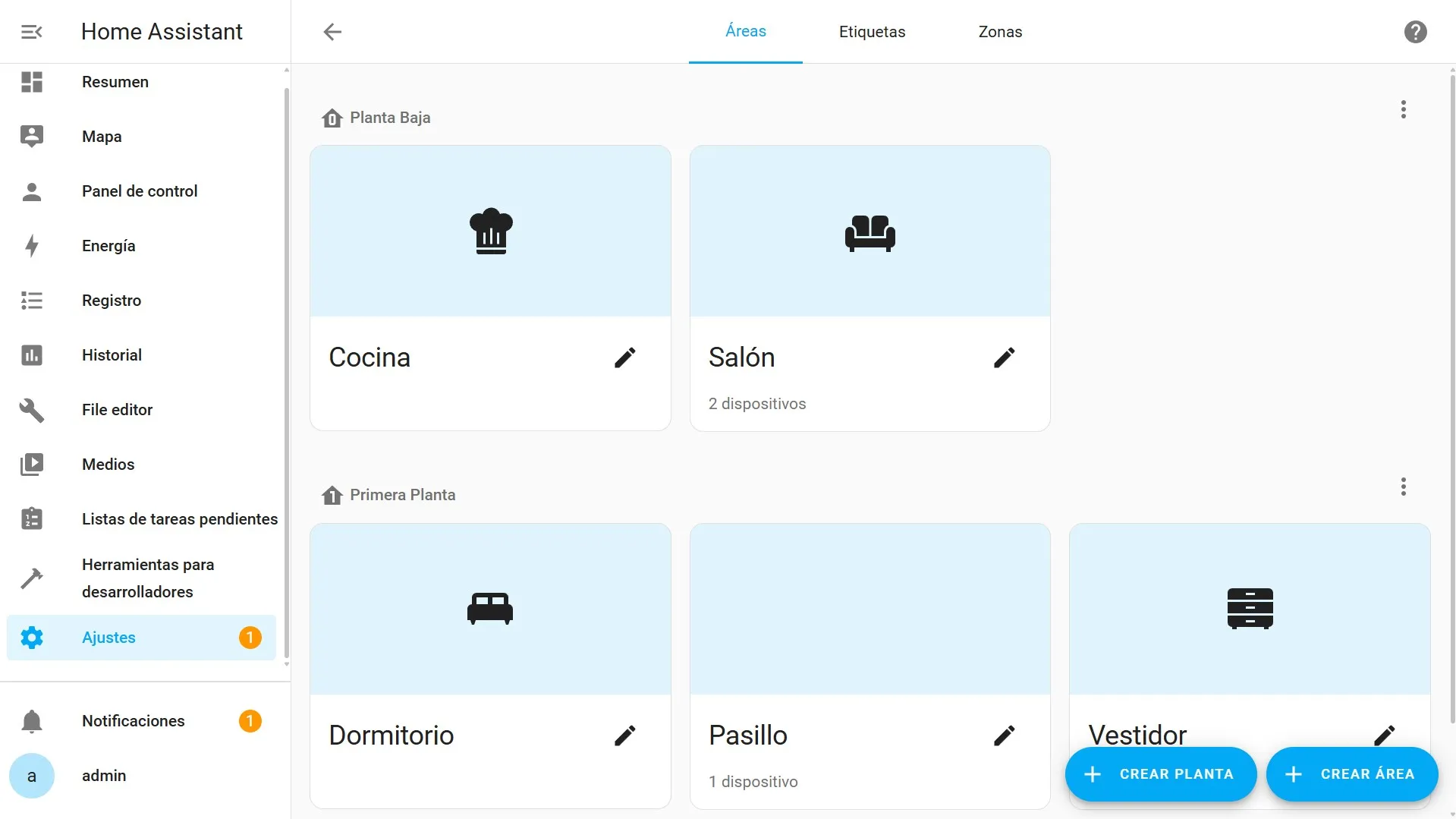Click the Home Assistant title
The height and width of the screenshot is (819, 1456).
tap(162, 32)
